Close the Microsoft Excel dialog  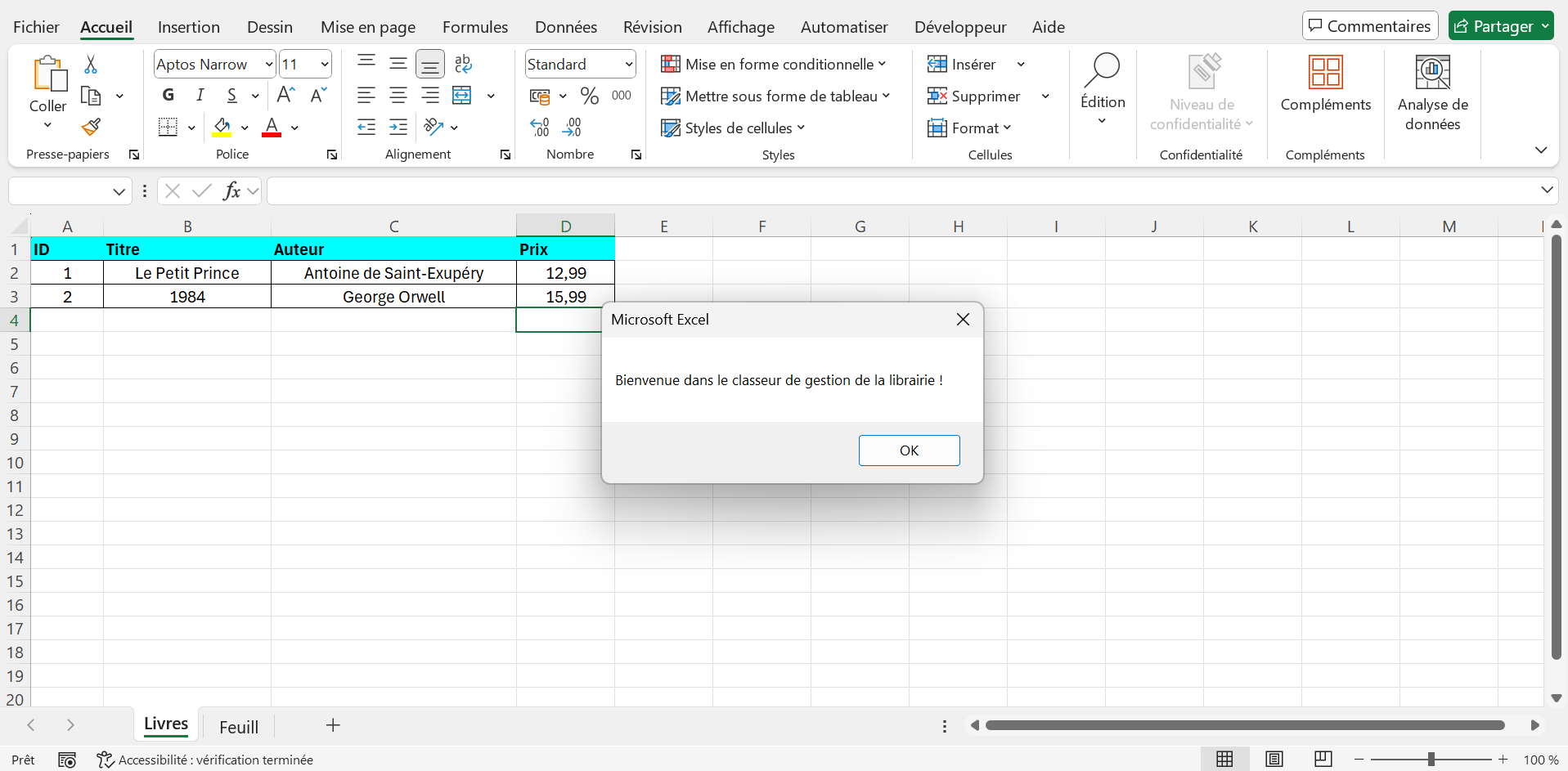(964, 320)
